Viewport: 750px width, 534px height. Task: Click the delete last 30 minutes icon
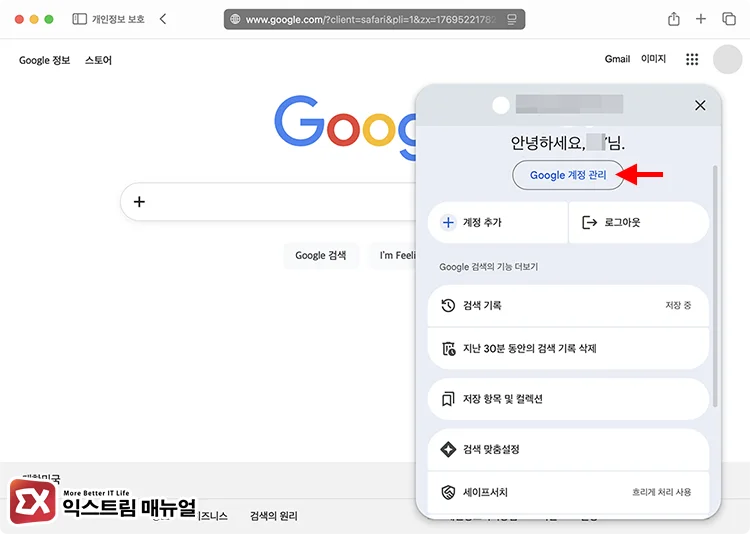tap(448, 348)
